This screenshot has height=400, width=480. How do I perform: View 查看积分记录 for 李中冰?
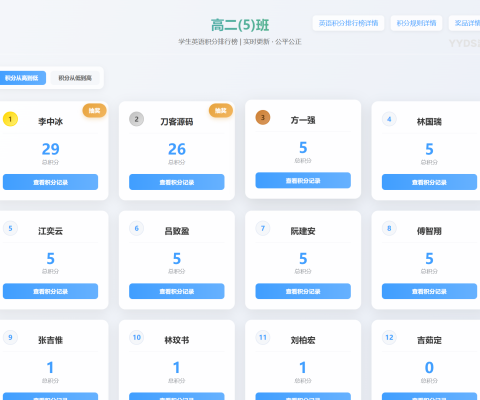(x=50, y=182)
